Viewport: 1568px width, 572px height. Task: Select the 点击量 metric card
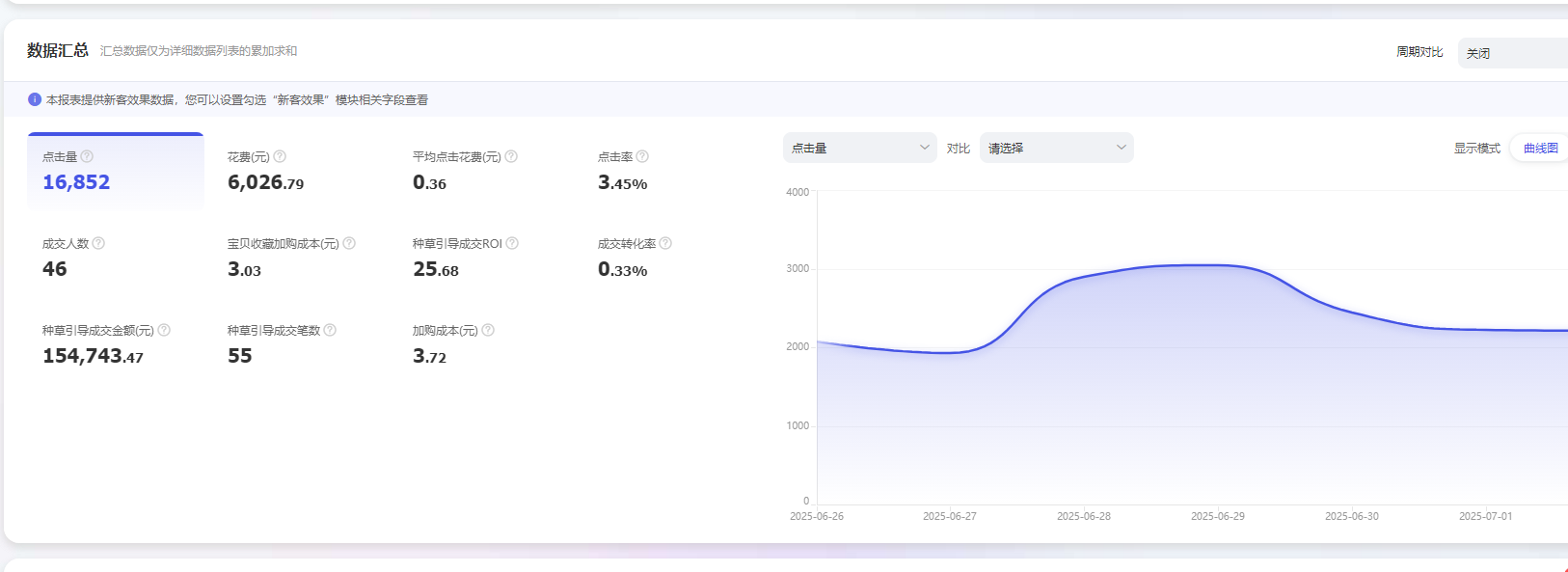(x=116, y=171)
